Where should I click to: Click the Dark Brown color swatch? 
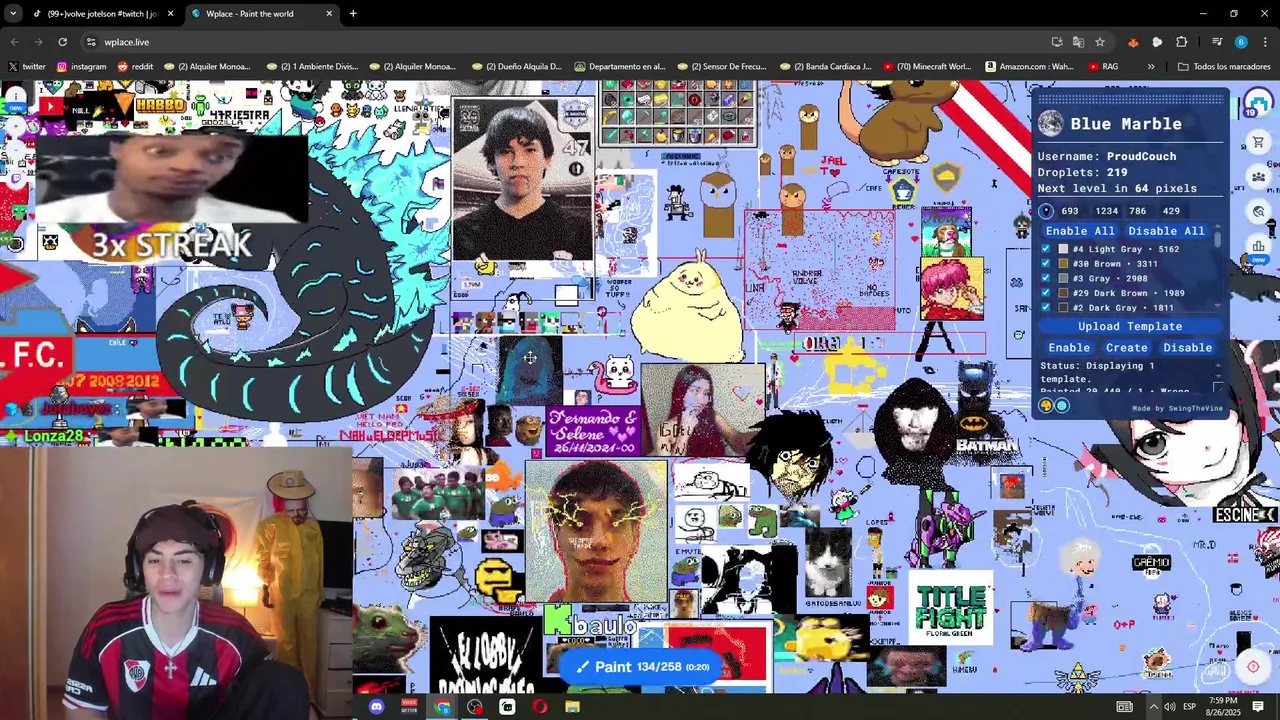pos(1063,293)
